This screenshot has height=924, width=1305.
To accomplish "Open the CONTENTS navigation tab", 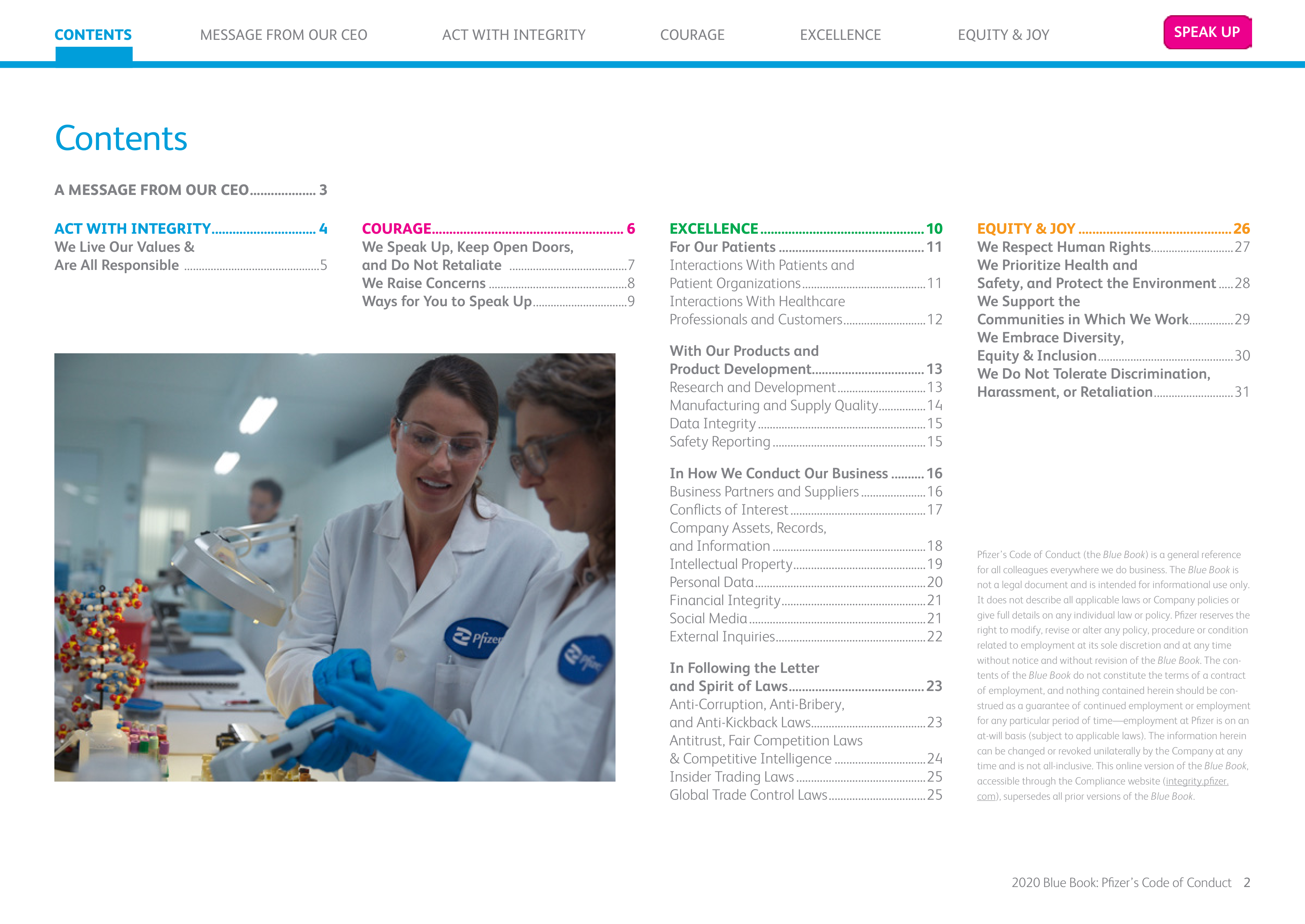I will [93, 35].
